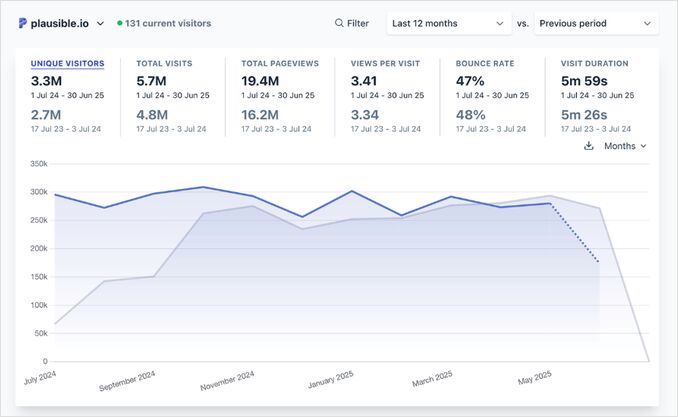Select the Unique Visitors metric tab
The width and height of the screenshot is (678, 417).
click(x=67, y=63)
